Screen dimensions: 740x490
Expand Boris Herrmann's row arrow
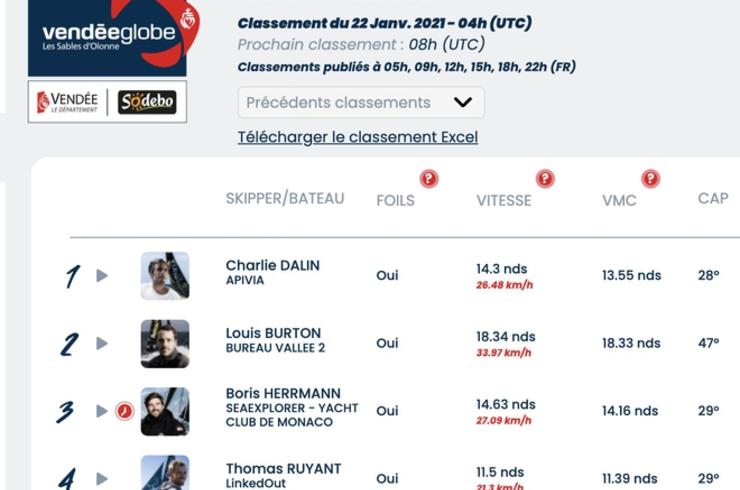coord(102,411)
